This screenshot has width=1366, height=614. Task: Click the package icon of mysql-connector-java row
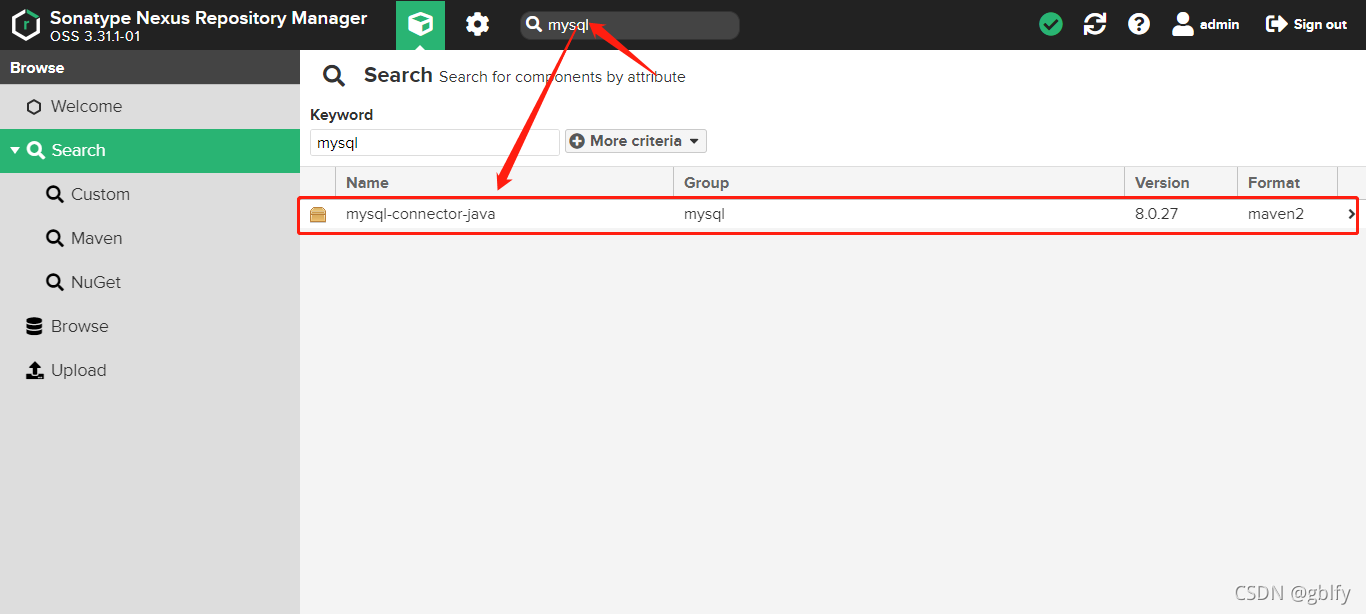pos(318,214)
